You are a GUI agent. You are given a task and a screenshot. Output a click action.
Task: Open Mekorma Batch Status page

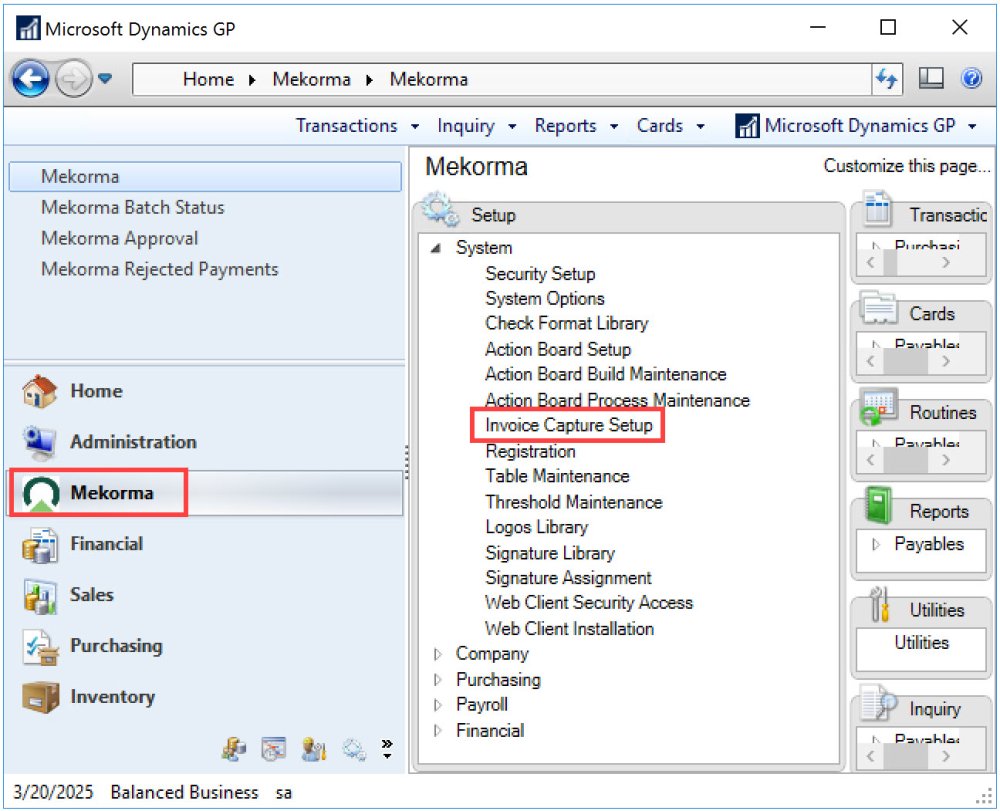[133, 207]
